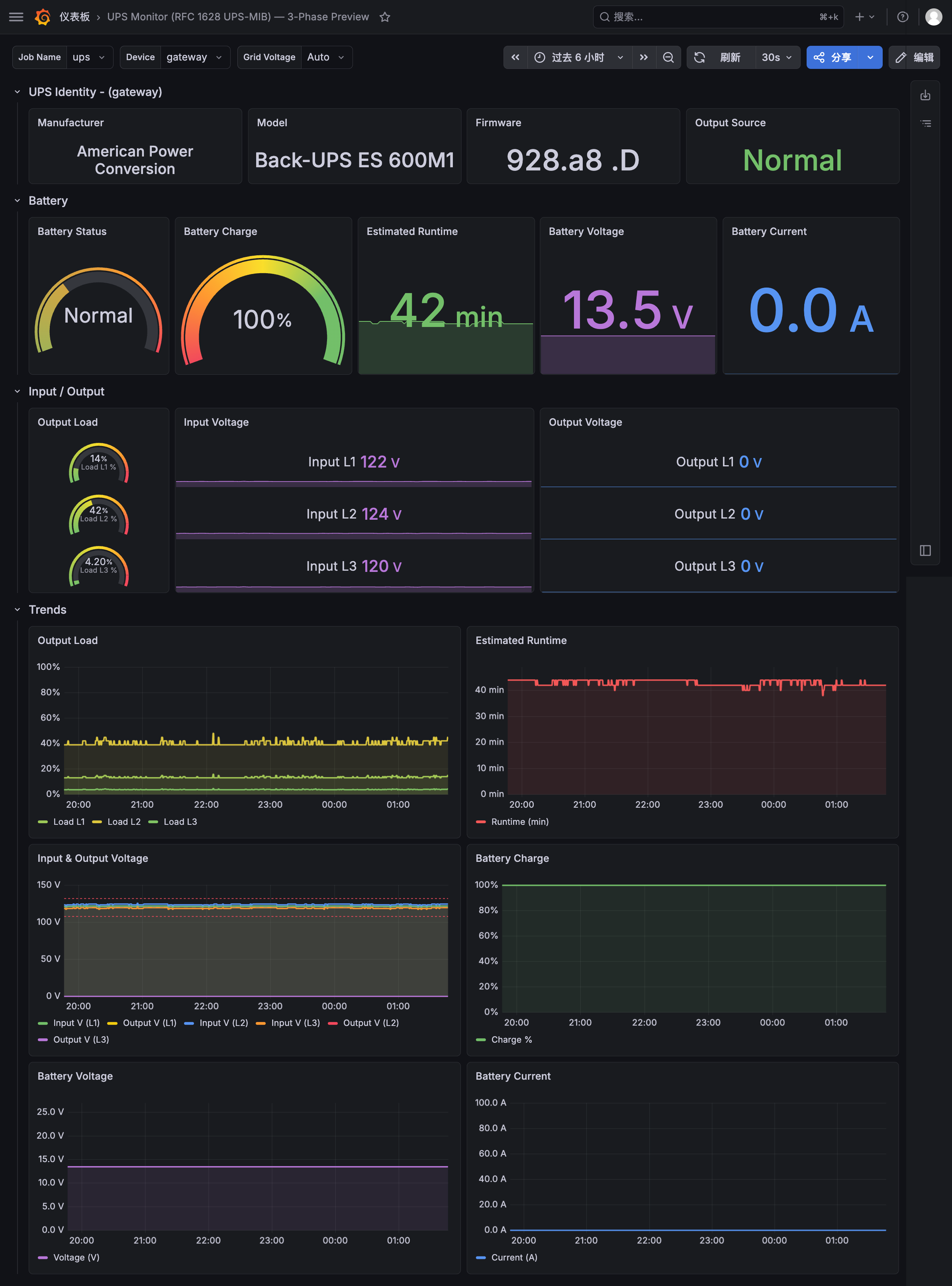Screen dimensions: 952x1286
Task: Click the export icon in right sidebar
Action: tap(925, 95)
